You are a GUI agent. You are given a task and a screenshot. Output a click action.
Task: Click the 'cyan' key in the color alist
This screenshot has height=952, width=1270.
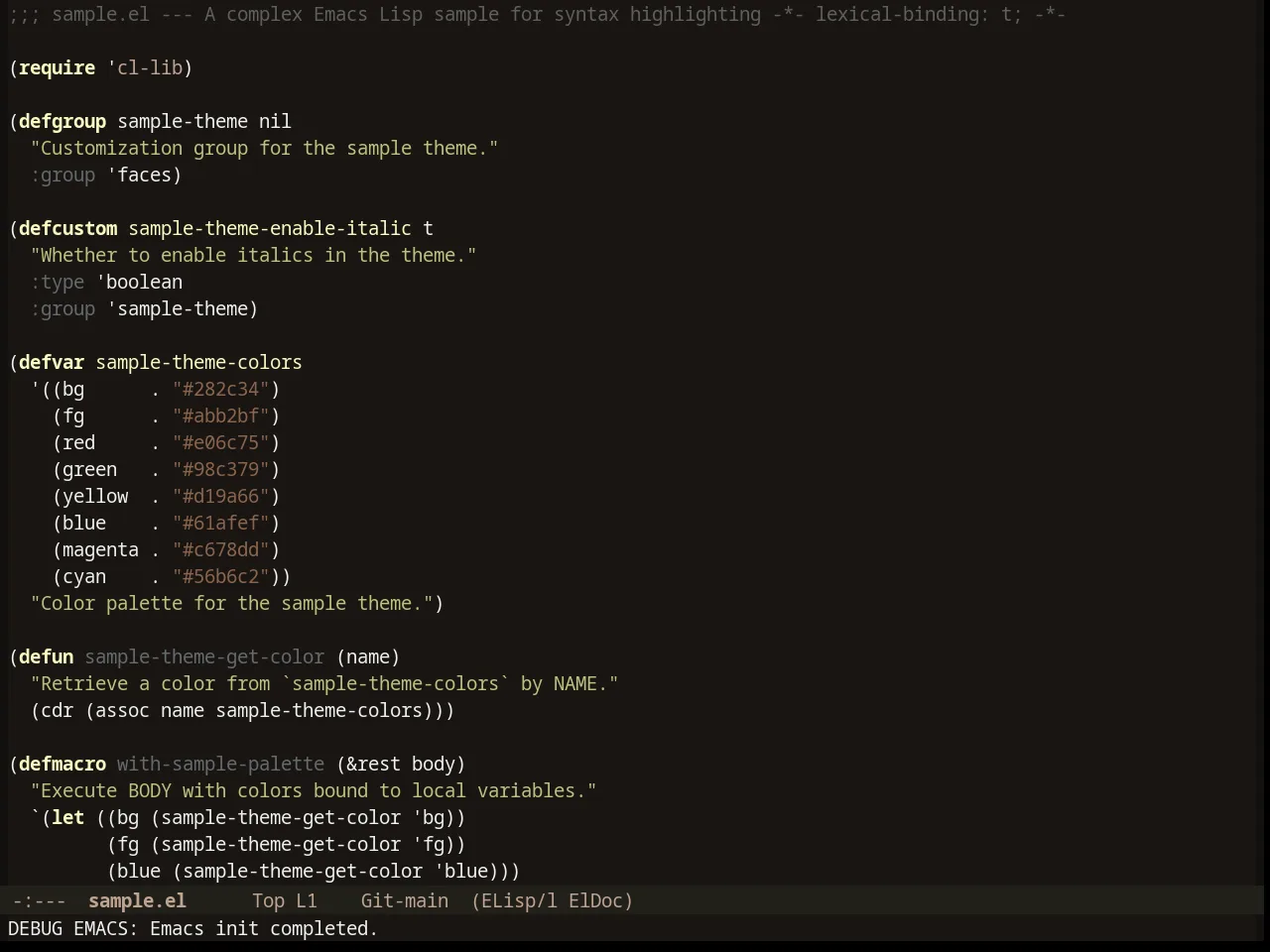pyautogui.click(x=84, y=577)
